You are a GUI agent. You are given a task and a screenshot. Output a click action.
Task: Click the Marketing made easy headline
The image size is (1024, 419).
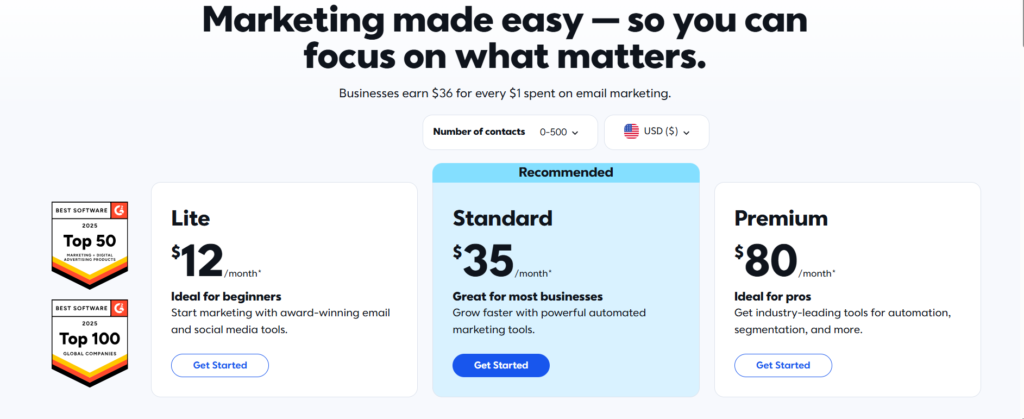[x=505, y=38]
